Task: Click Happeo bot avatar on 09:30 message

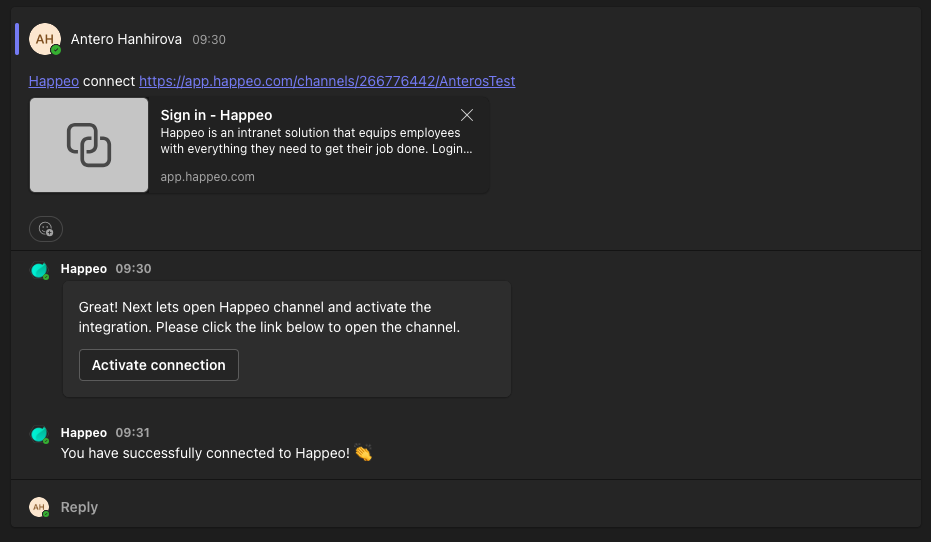Action: (x=40, y=271)
